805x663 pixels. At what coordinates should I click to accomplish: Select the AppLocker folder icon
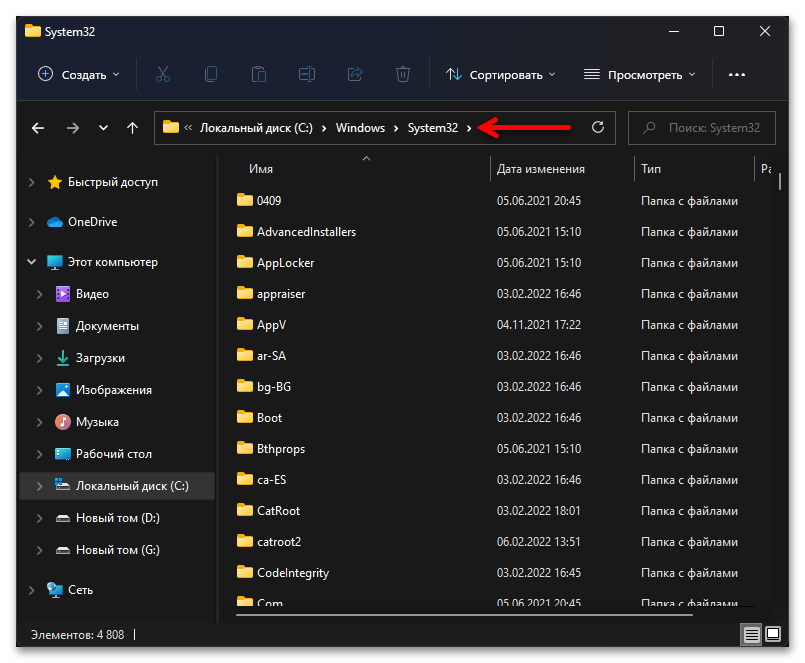coord(245,262)
